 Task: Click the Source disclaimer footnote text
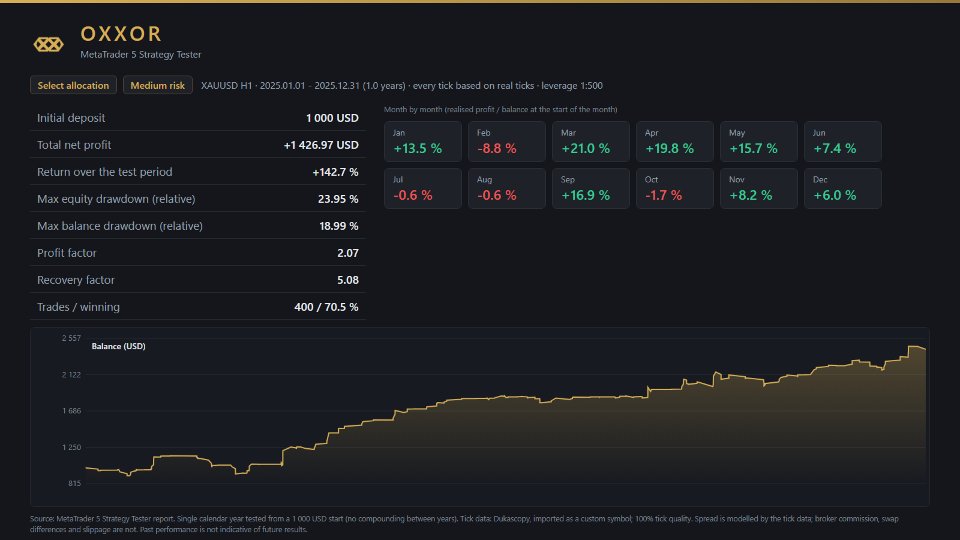pos(464,524)
